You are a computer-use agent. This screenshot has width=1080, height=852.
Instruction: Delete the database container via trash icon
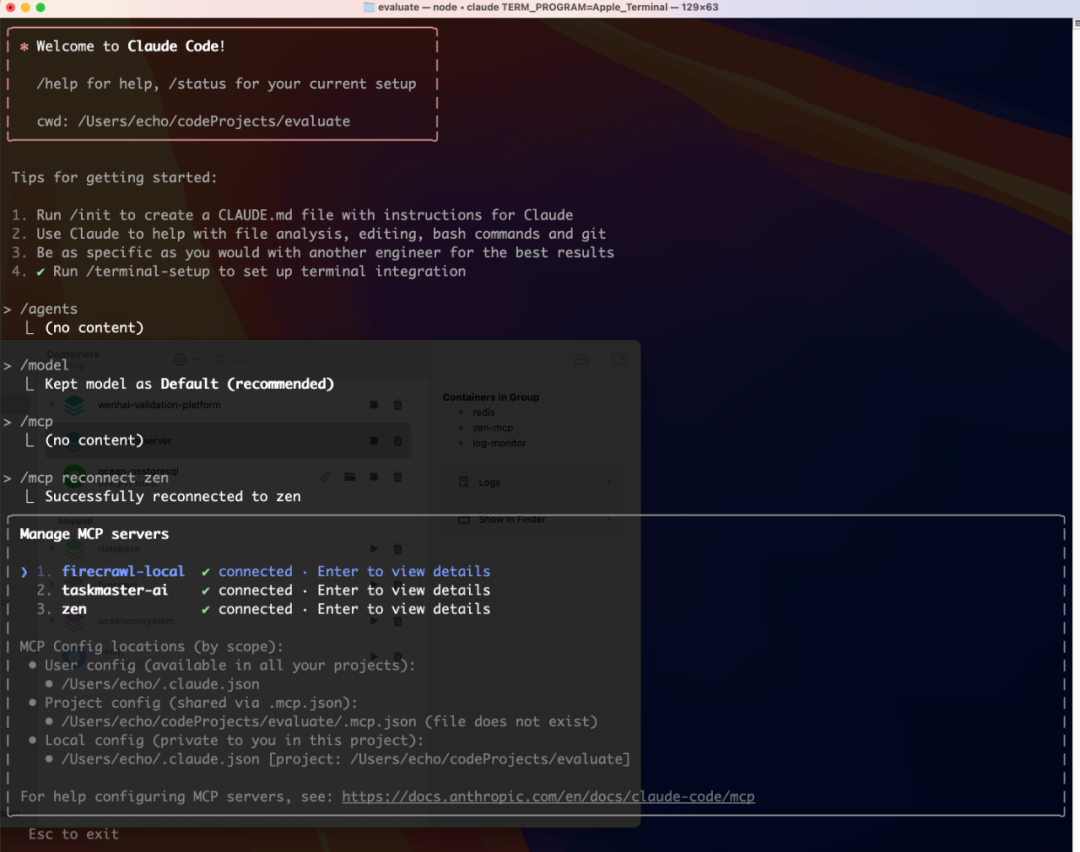(x=397, y=549)
